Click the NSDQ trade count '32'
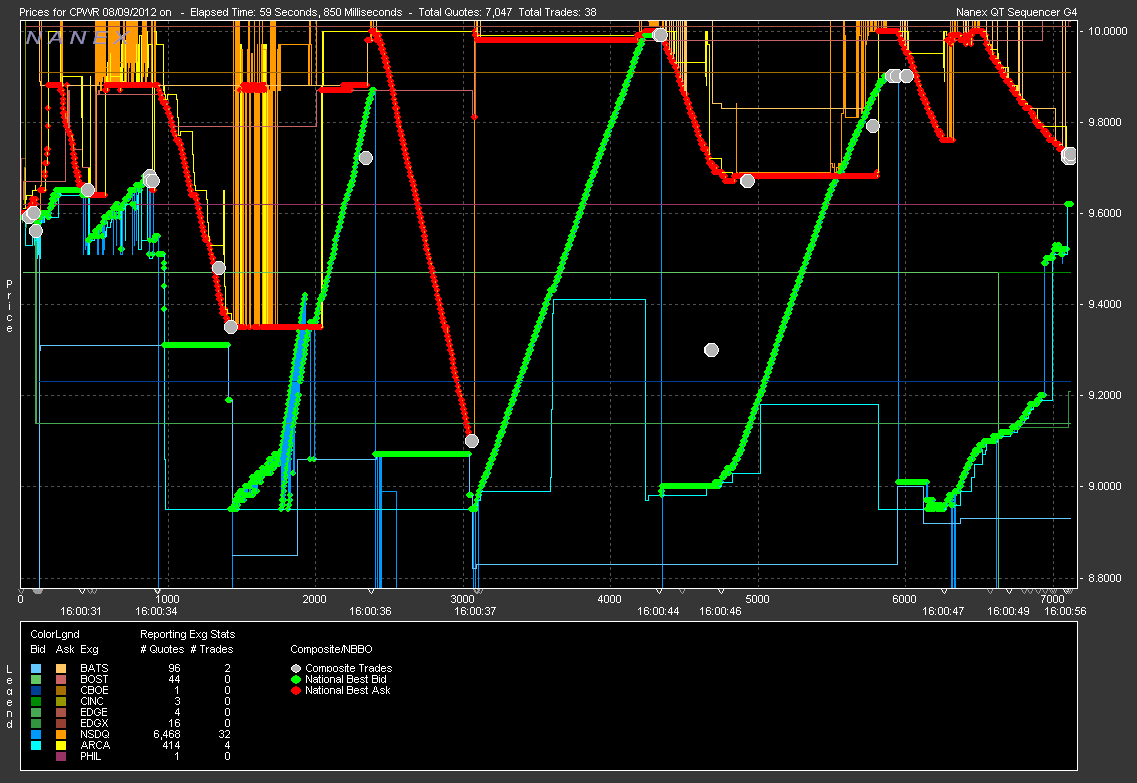This screenshot has height=783, width=1137. coord(225,734)
